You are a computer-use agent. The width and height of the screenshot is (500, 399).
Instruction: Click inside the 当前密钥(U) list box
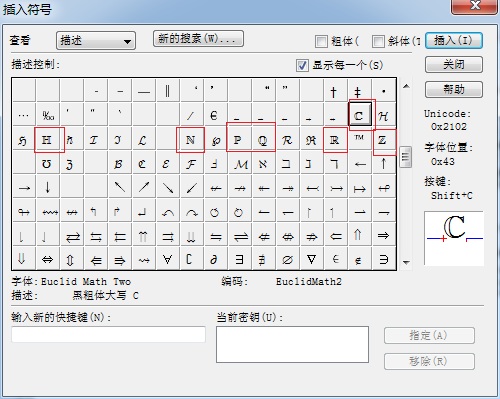[292, 344]
